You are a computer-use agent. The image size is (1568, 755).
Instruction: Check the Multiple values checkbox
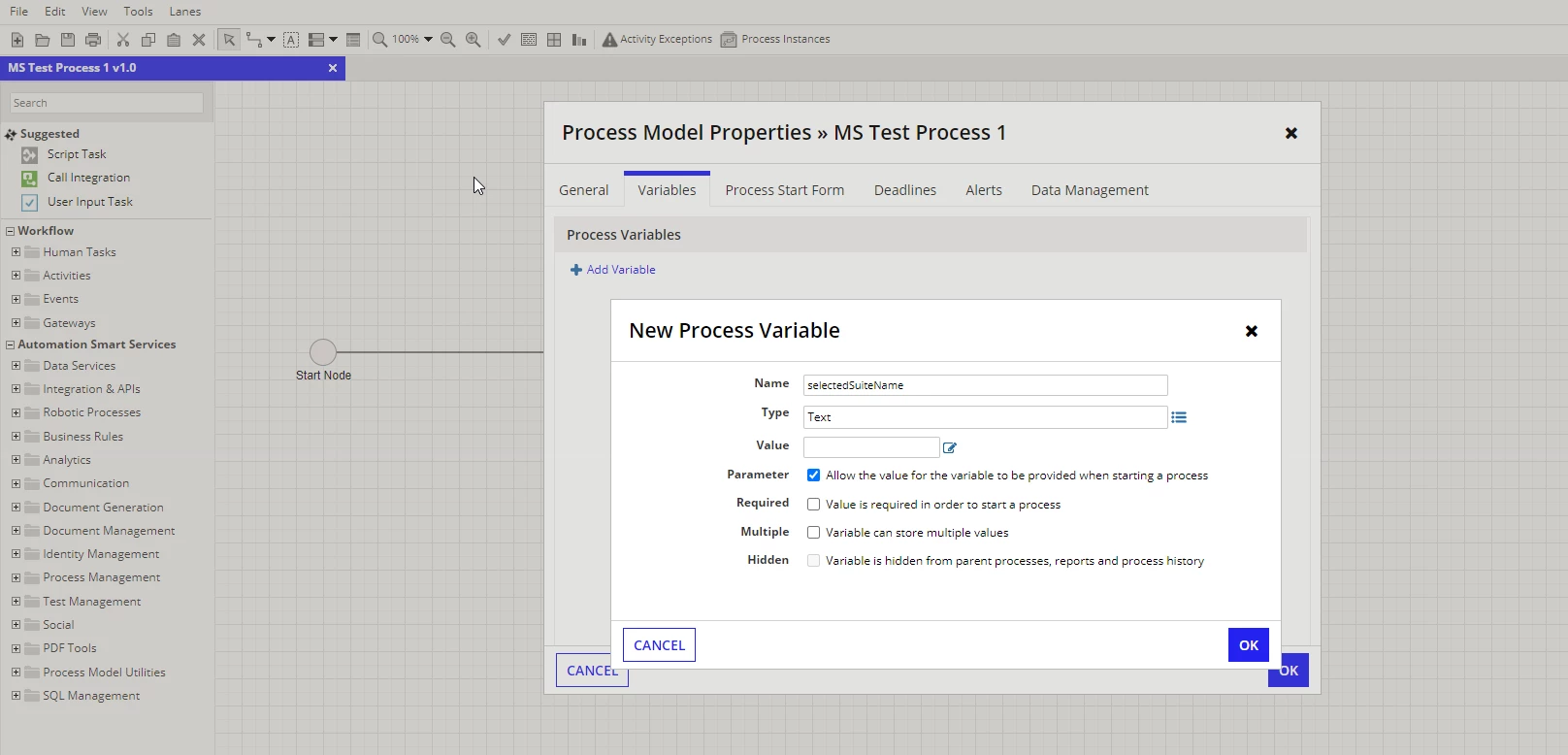pyautogui.click(x=813, y=533)
